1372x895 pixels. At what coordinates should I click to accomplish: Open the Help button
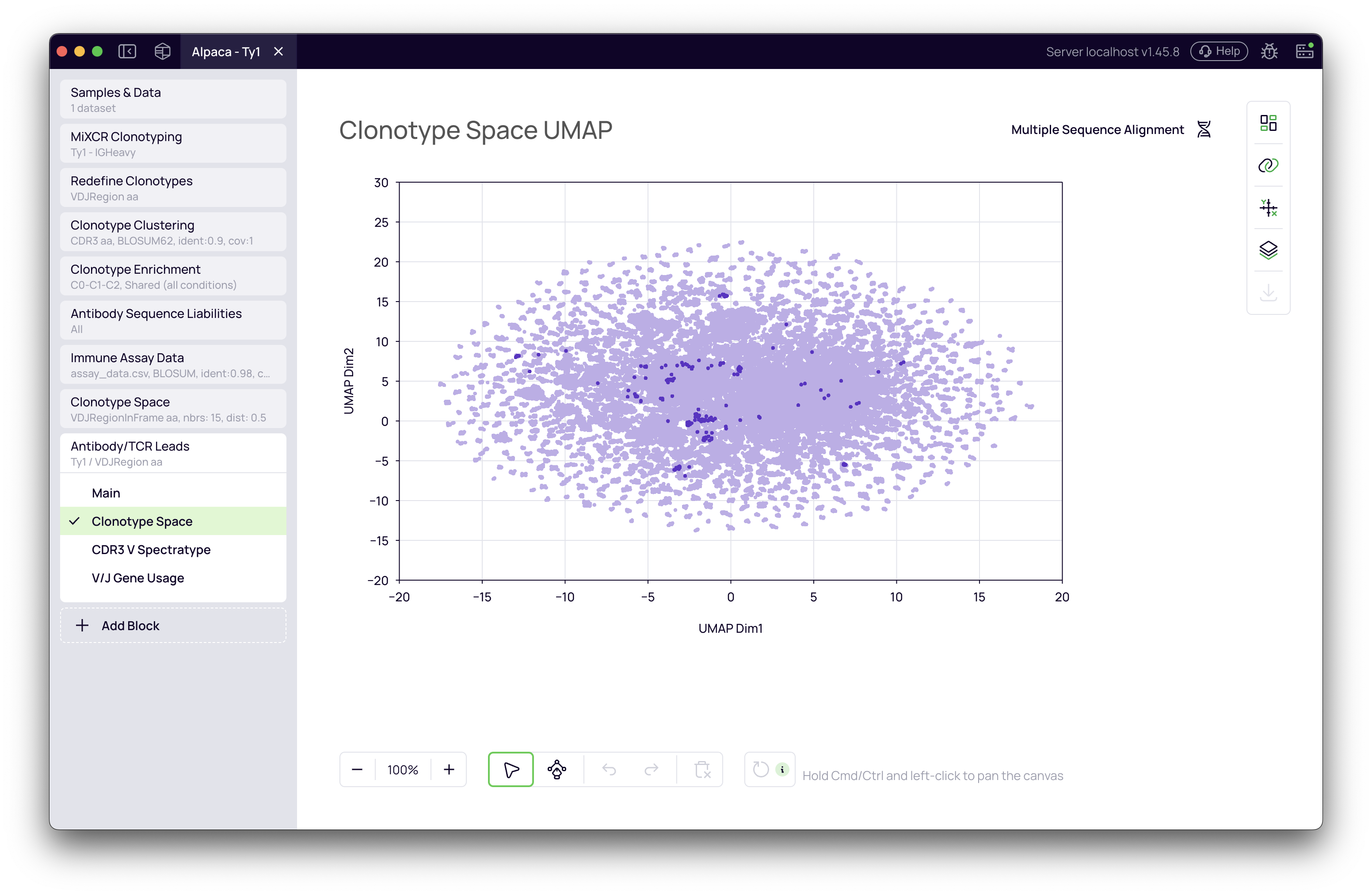[x=1219, y=52]
